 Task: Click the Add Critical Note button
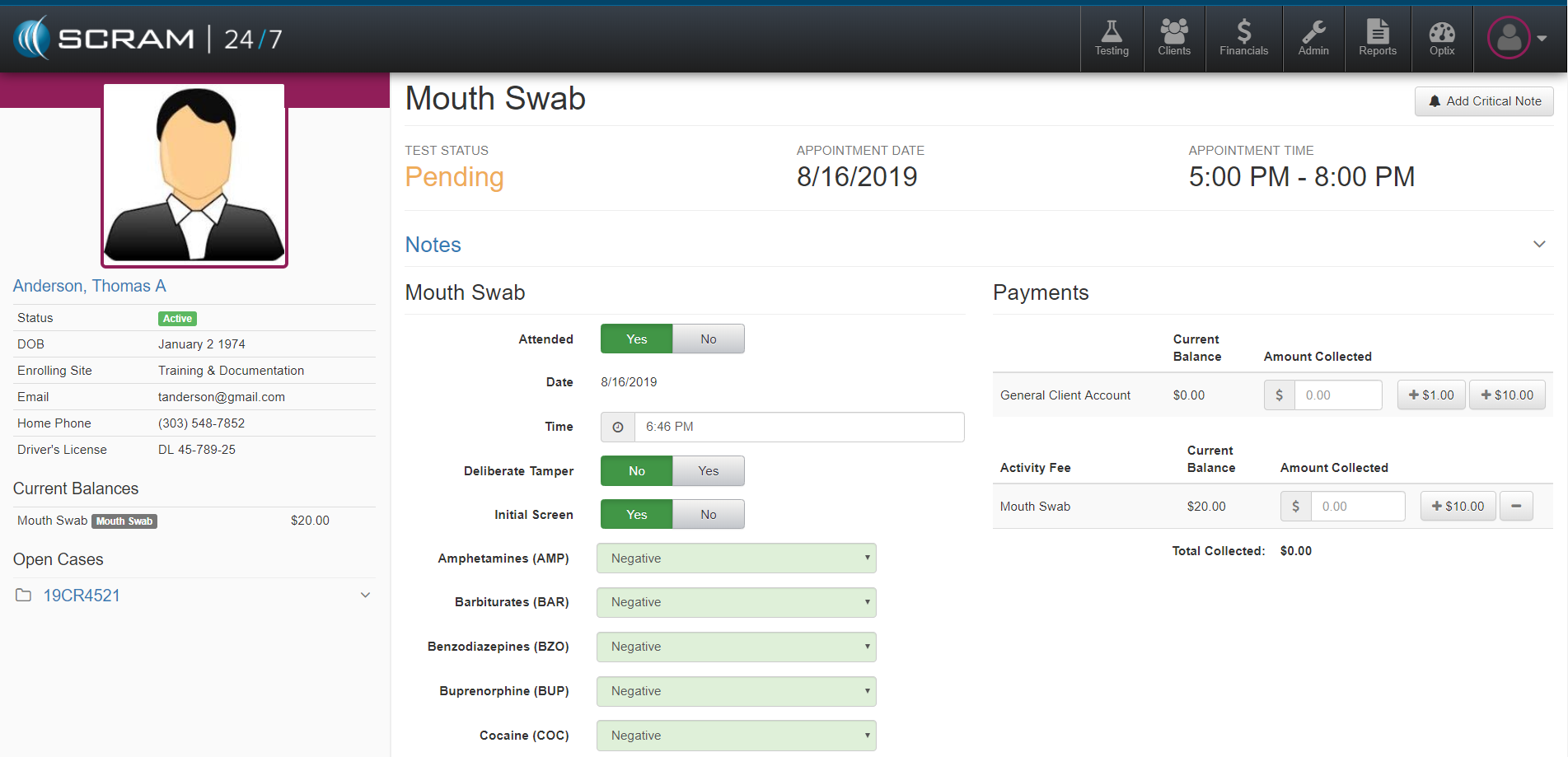coord(1484,101)
